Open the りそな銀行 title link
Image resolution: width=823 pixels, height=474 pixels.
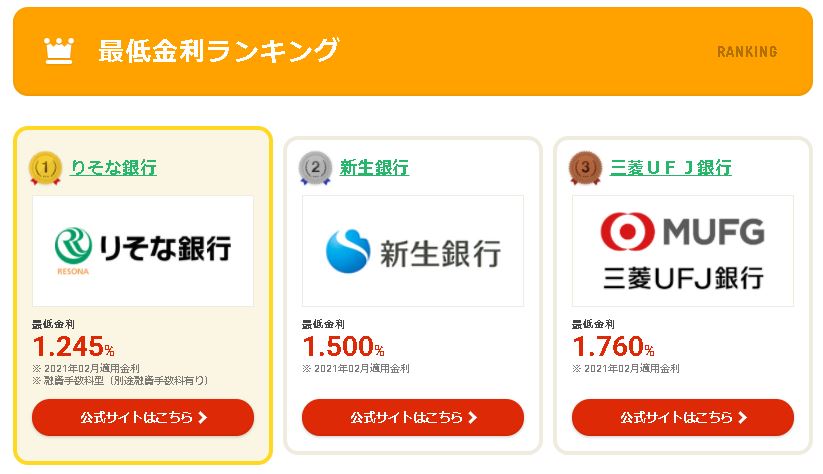coord(113,167)
